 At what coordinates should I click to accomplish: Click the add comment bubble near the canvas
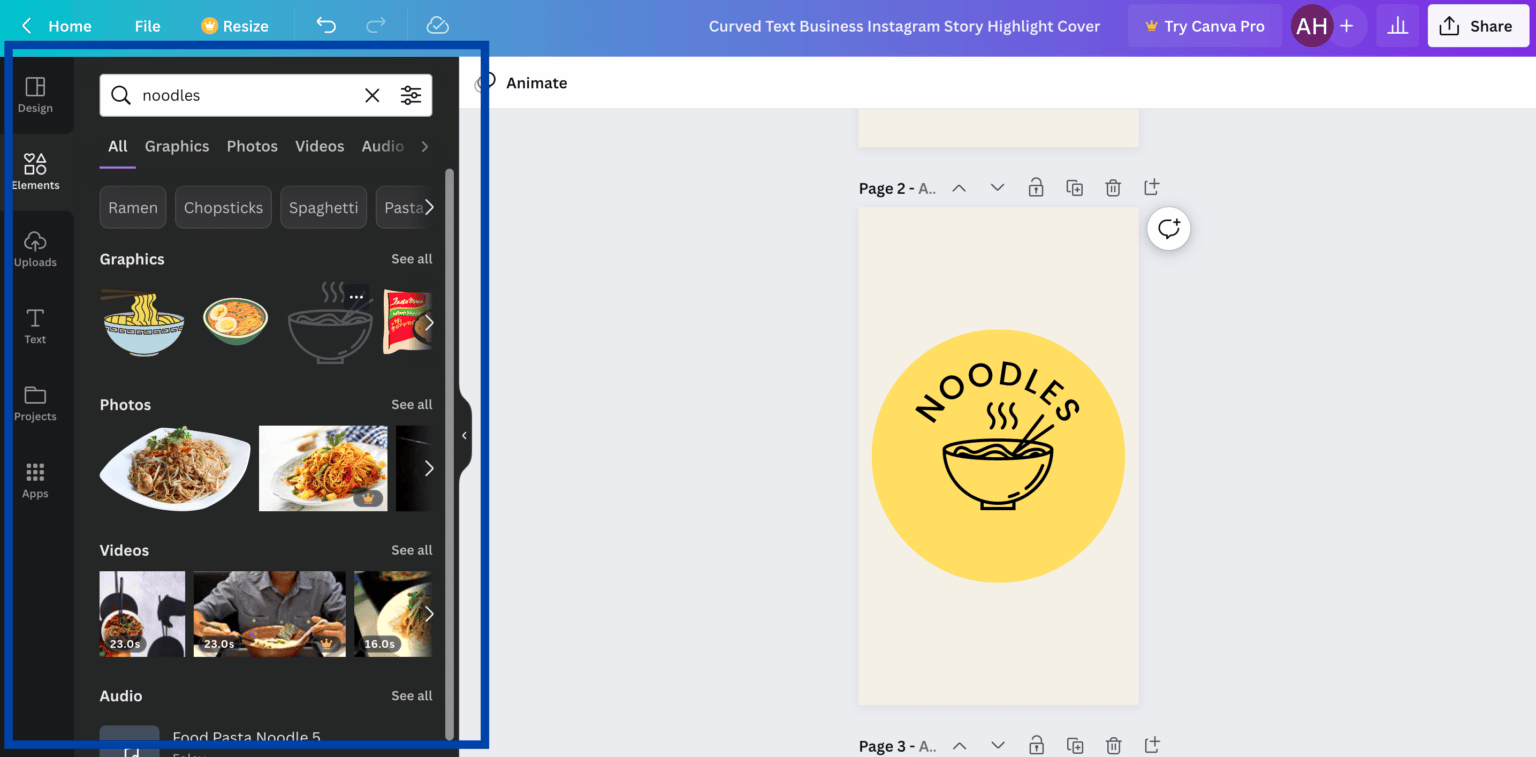(x=1168, y=228)
